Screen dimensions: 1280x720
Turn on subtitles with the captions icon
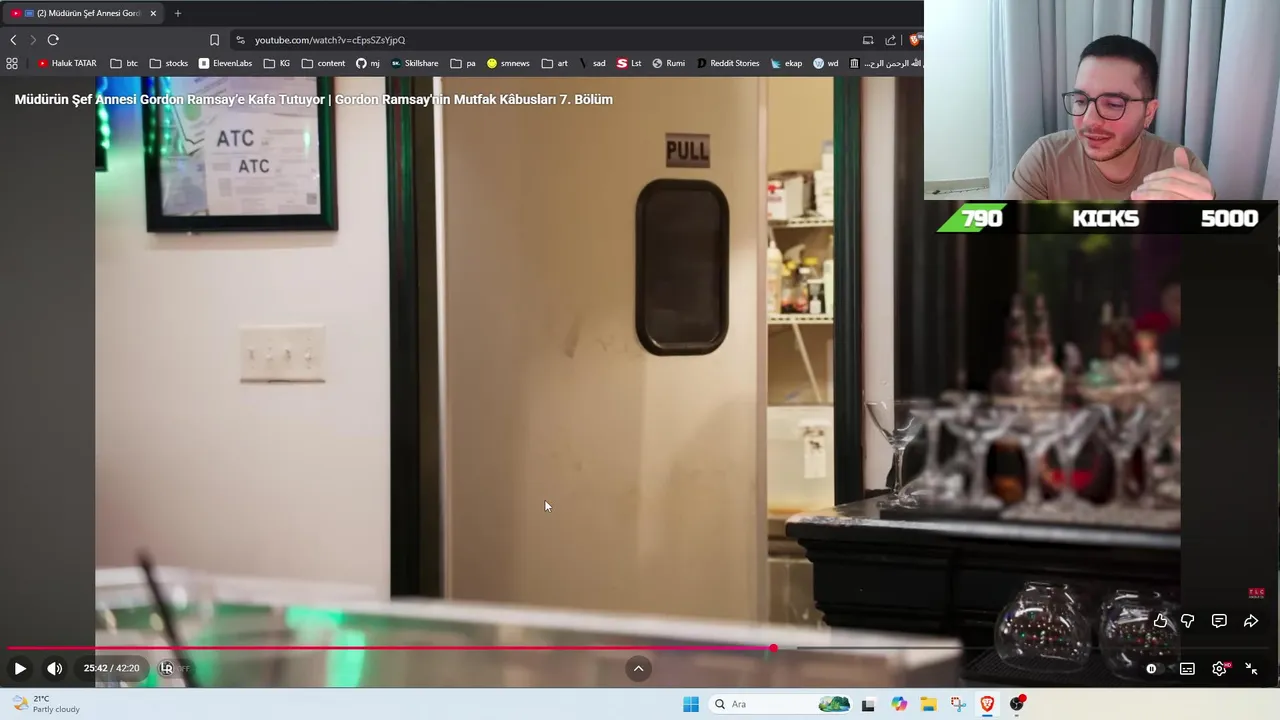click(1187, 669)
